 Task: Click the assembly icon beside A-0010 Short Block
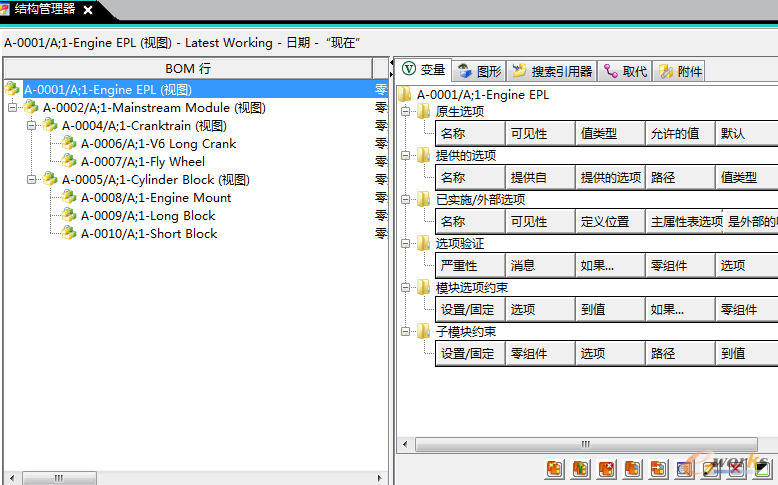(x=69, y=234)
